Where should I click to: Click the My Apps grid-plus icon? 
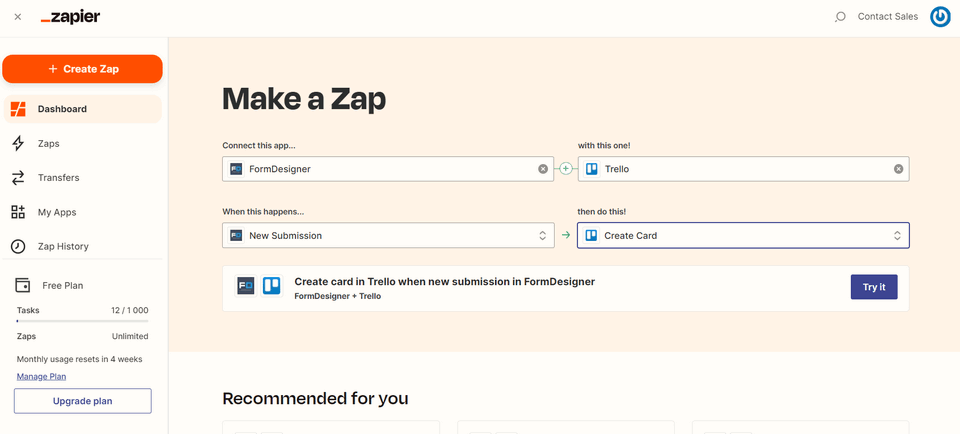pyautogui.click(x=18, y=212)
